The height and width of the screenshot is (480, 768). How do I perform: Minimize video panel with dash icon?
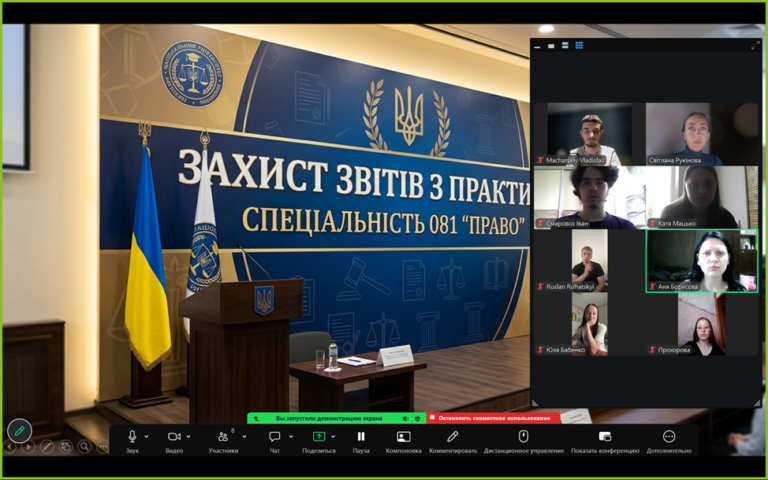click(537, 46)
